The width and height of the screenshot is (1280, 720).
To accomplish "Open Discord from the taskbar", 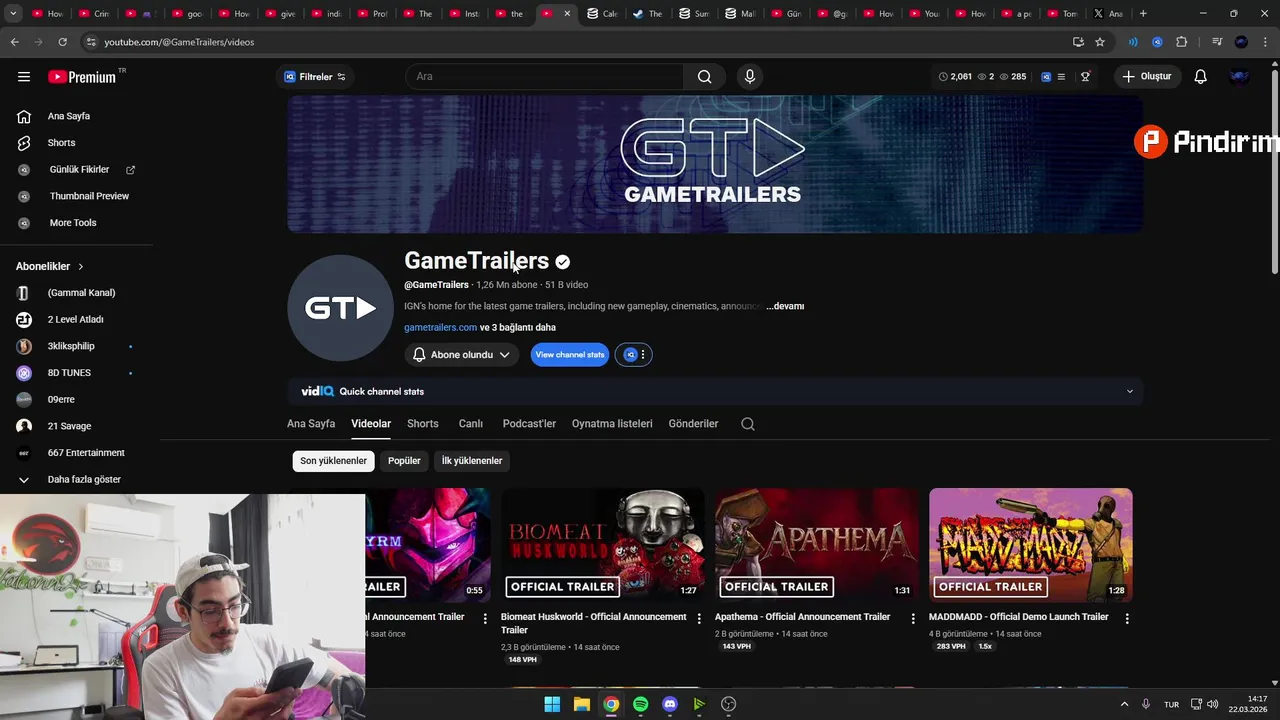I will pos(670,704).
